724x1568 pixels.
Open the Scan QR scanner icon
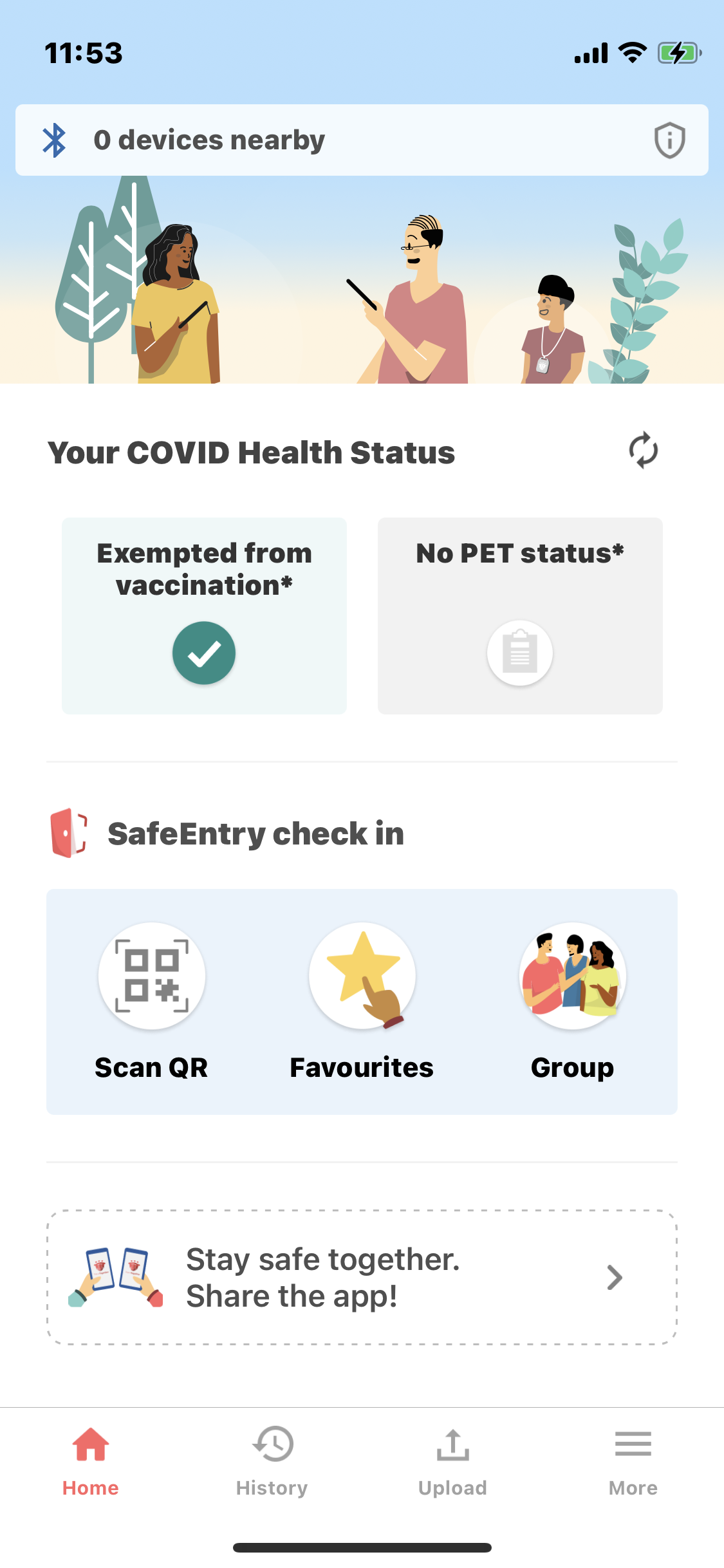[152, 976]
